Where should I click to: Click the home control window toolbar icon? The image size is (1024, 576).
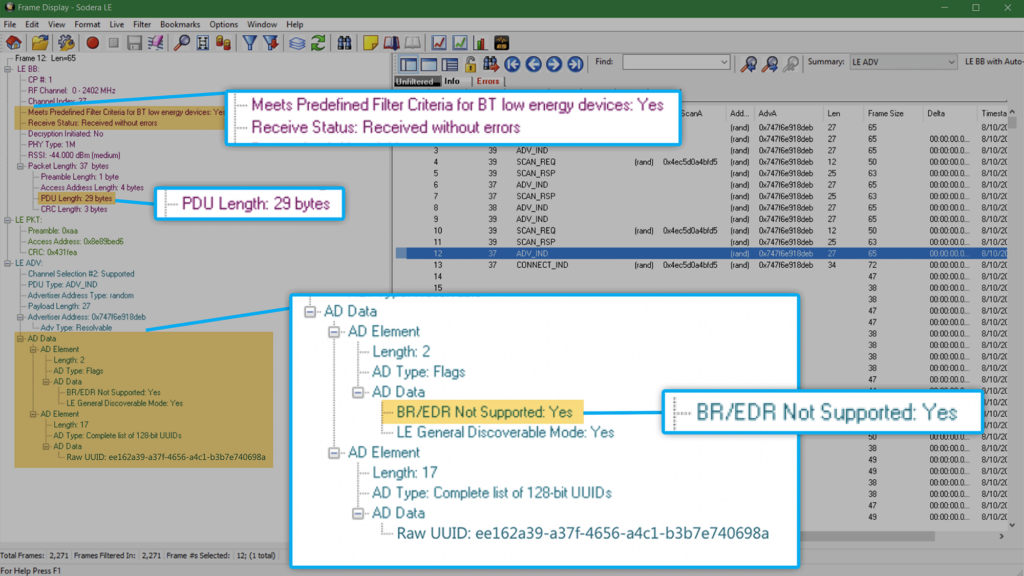tap(14, 43)
